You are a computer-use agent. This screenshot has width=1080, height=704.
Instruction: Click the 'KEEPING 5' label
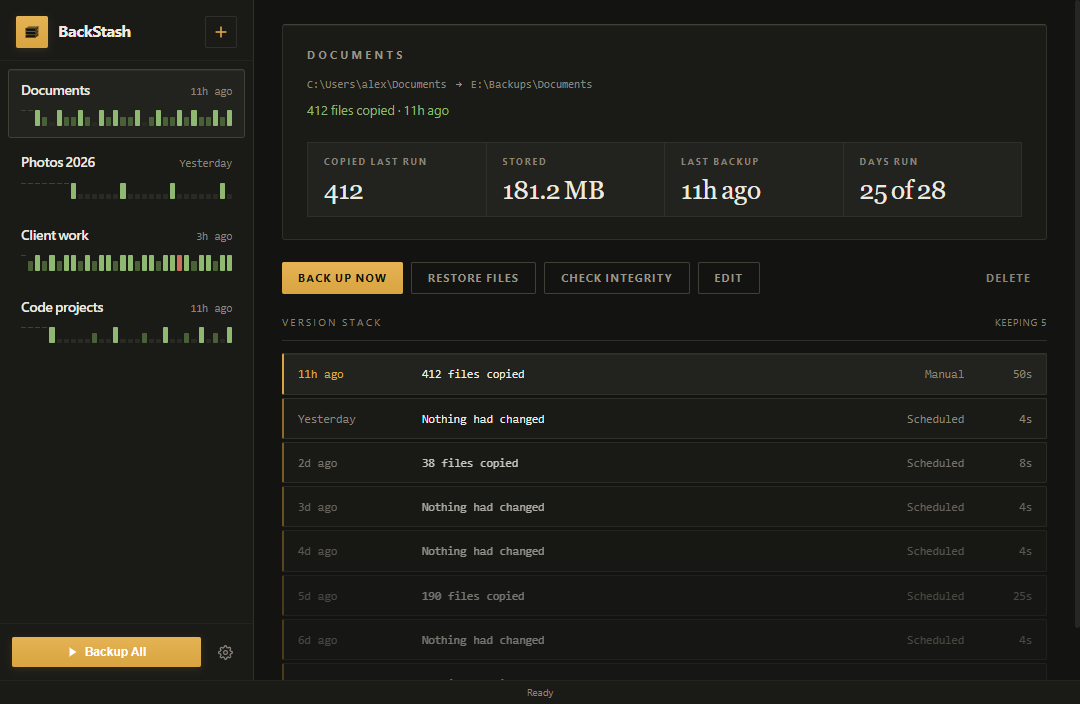pos(1020,322)
